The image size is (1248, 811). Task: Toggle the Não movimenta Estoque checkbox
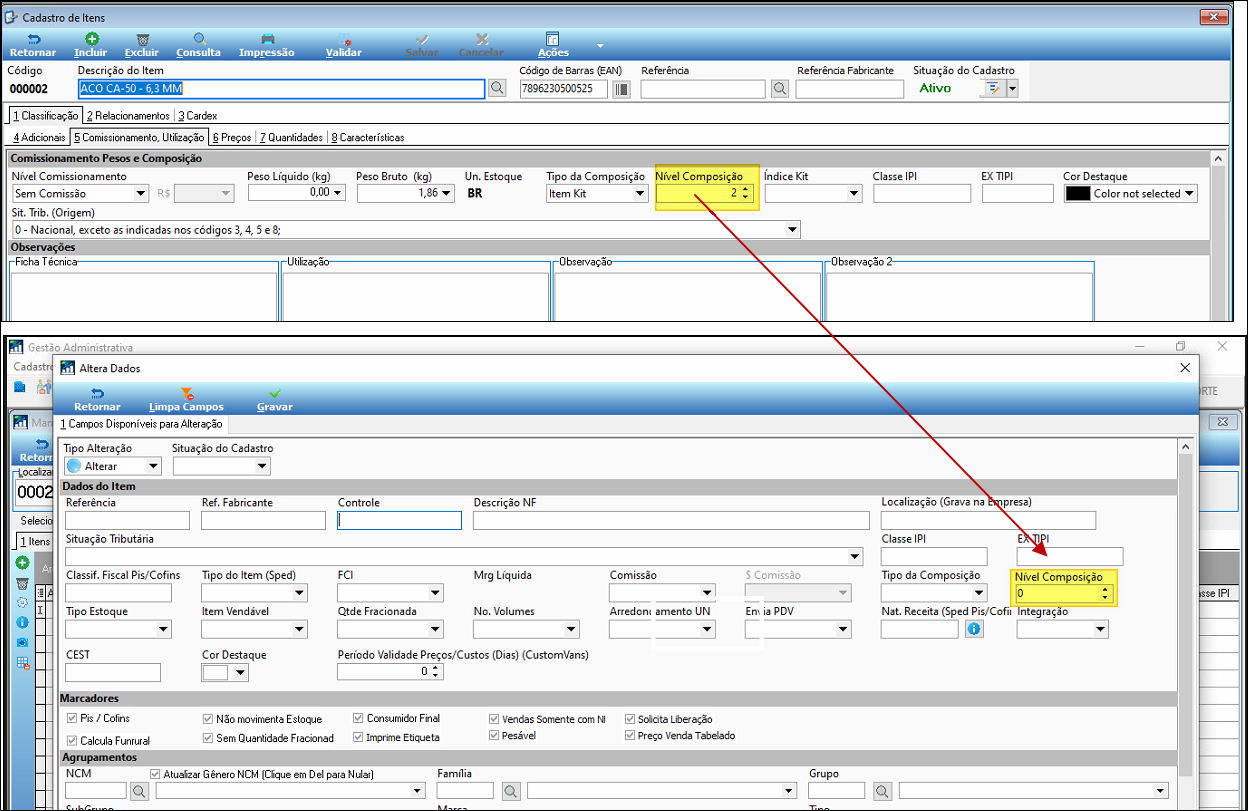pos(208,719)
